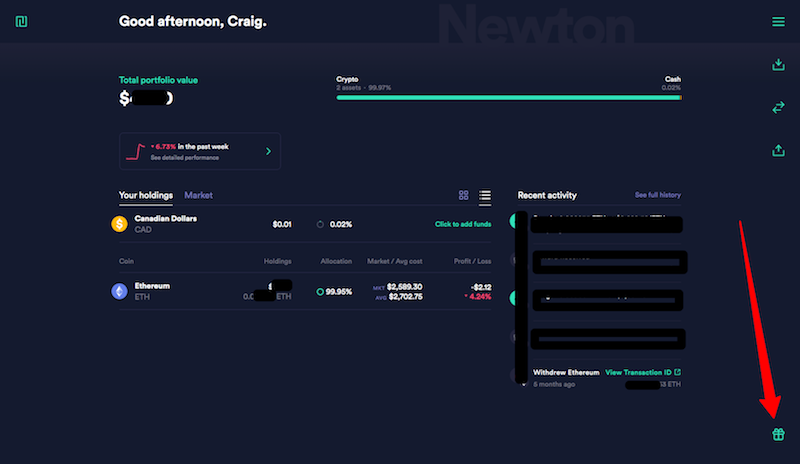Click the $0.01 CAD balance
The height and width of the screenshot is (464, 800).
tap(282, 224)
